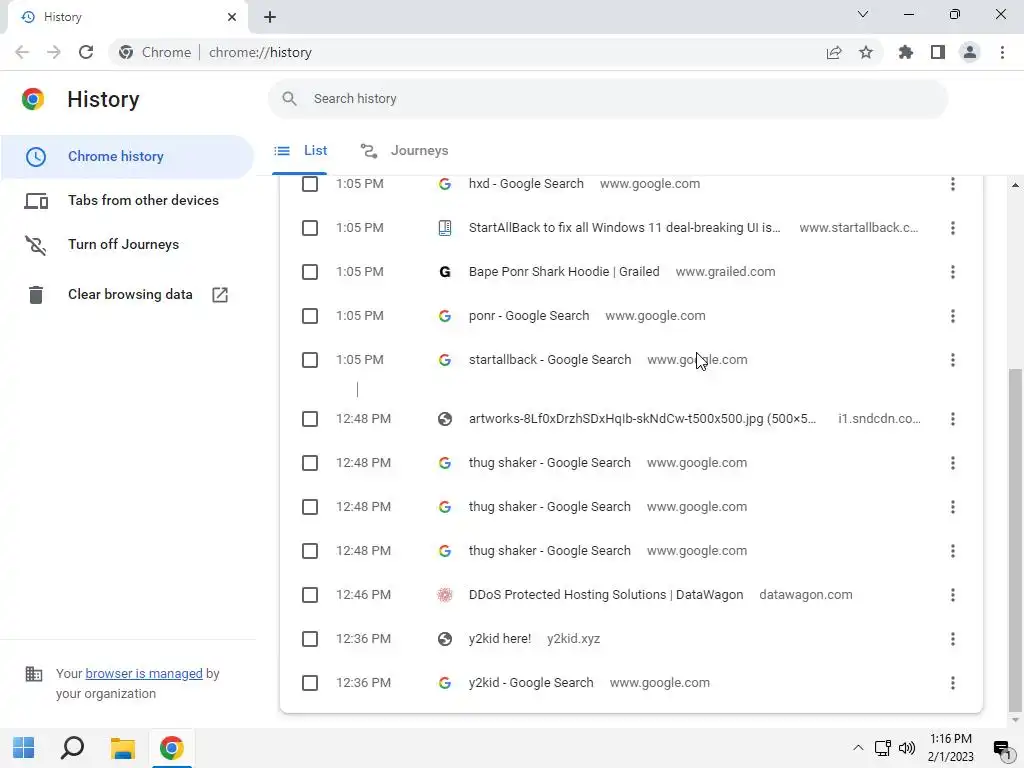Go back using the back arrow
The width and height of the screenshot is (1024, 768).
(x=22, y=52)
